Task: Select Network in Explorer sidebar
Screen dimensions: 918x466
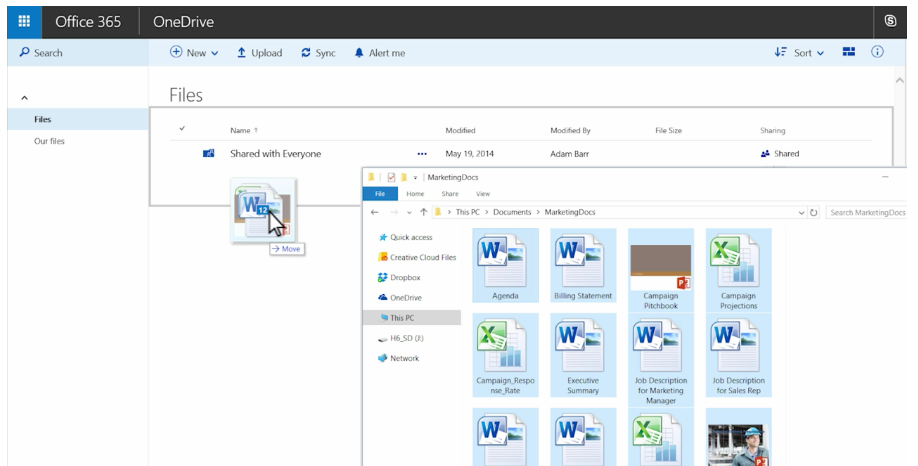Action: coord(399,358)
